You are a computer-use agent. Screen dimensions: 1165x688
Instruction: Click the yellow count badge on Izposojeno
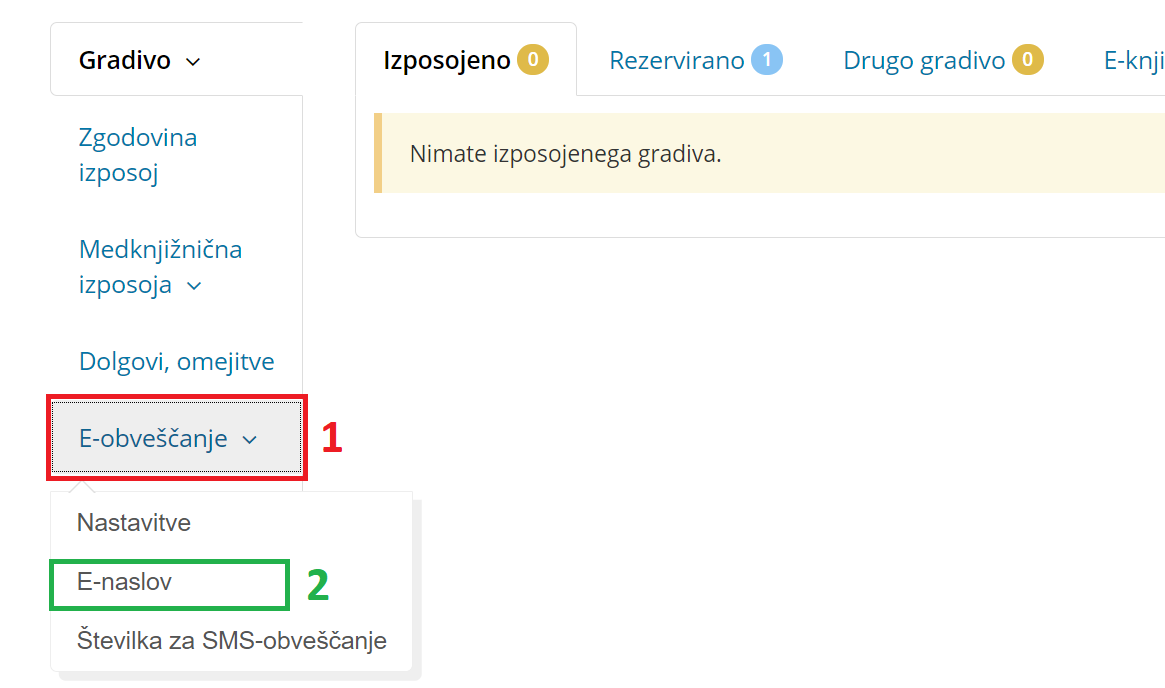click(x=533, y=61)
